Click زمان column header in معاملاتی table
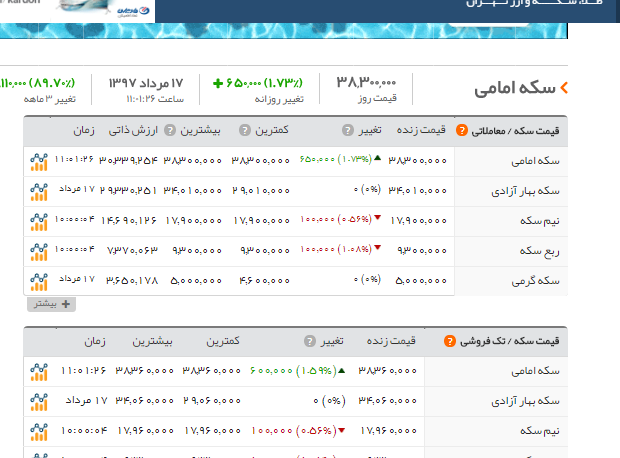 pos(84,130)
